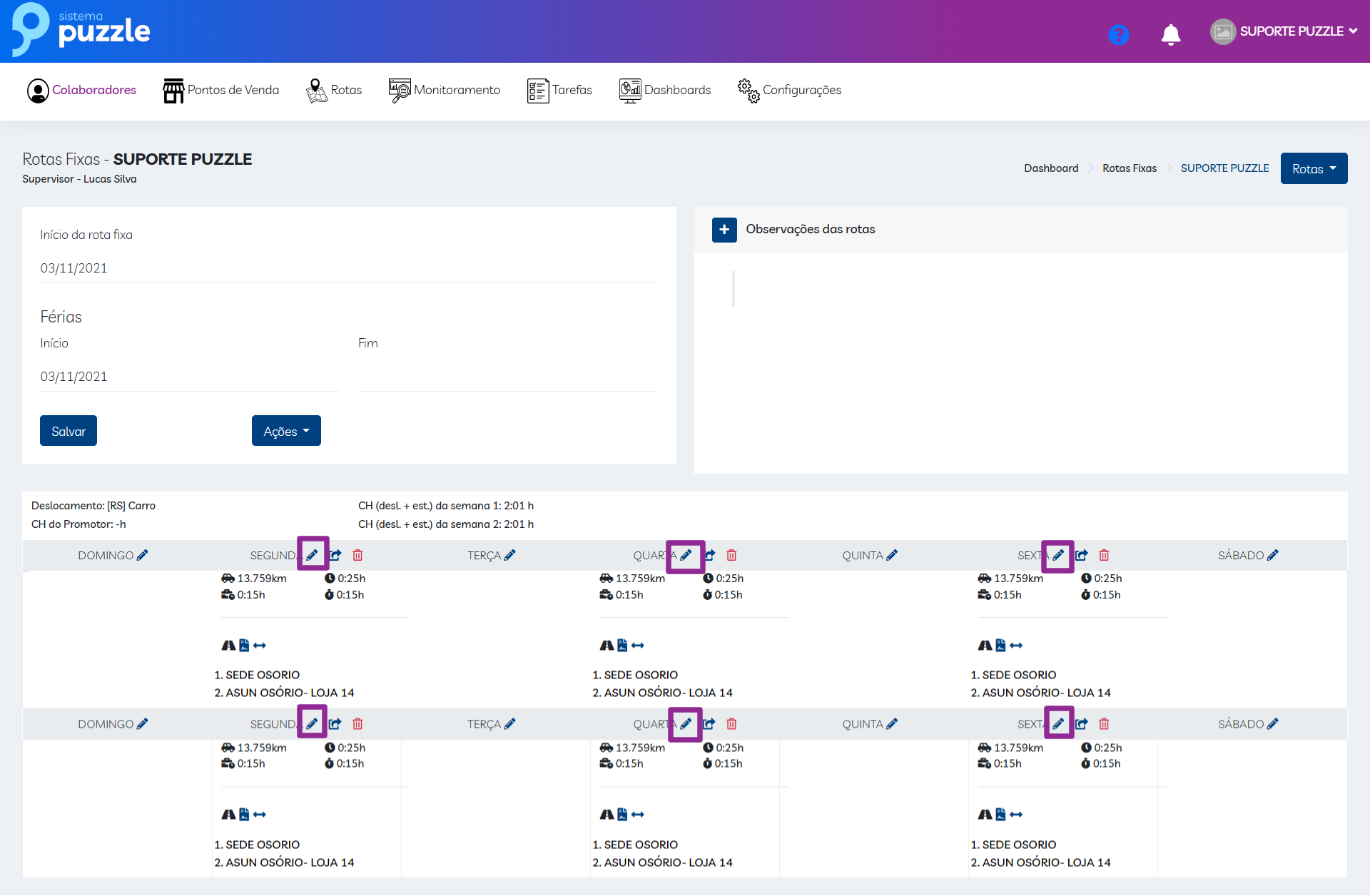Open the Rotas dropdown button at top right
The width and height of the screenshot is (1370, 896).
click(x=1313, y=169)
